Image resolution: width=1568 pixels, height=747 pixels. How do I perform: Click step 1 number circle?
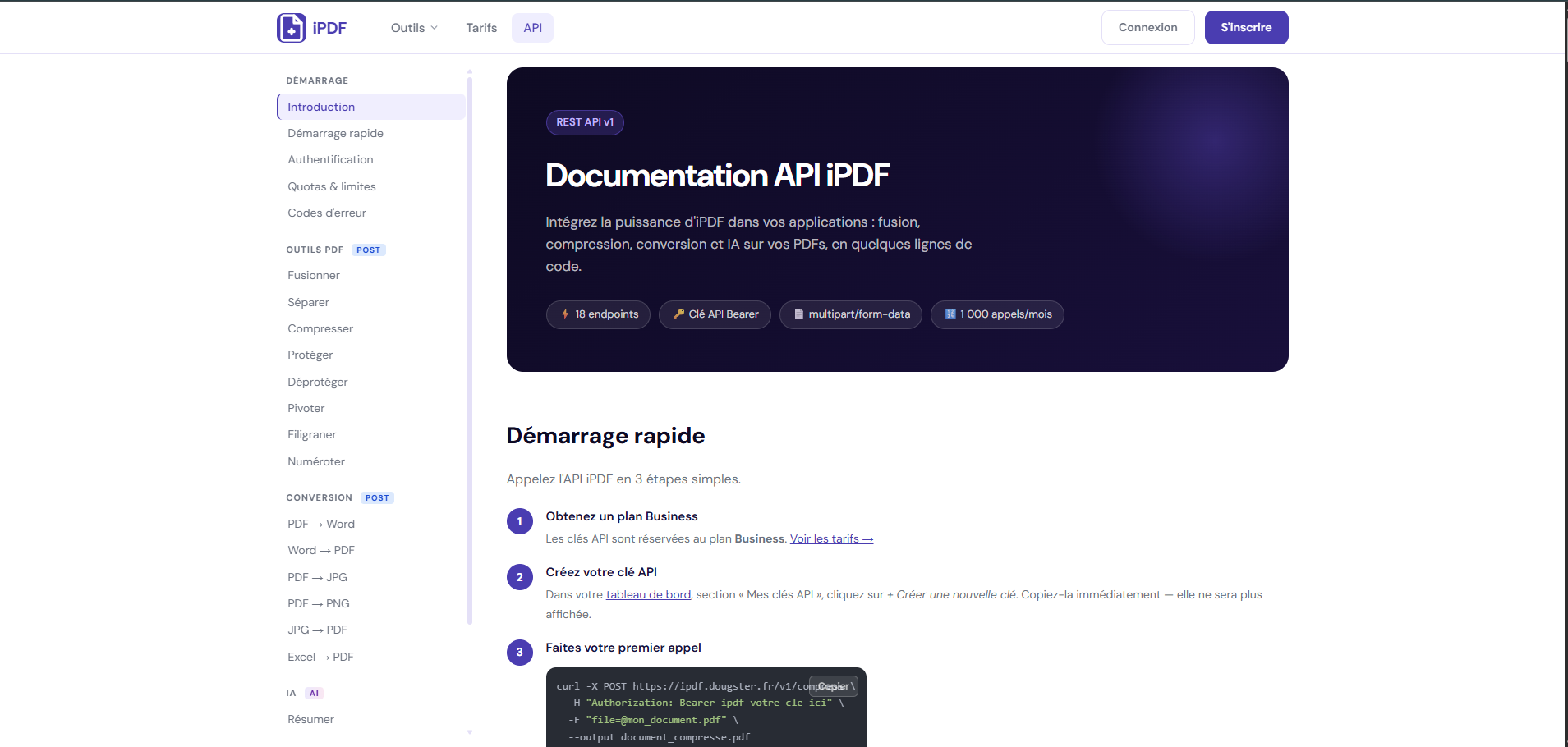[519, 521]
